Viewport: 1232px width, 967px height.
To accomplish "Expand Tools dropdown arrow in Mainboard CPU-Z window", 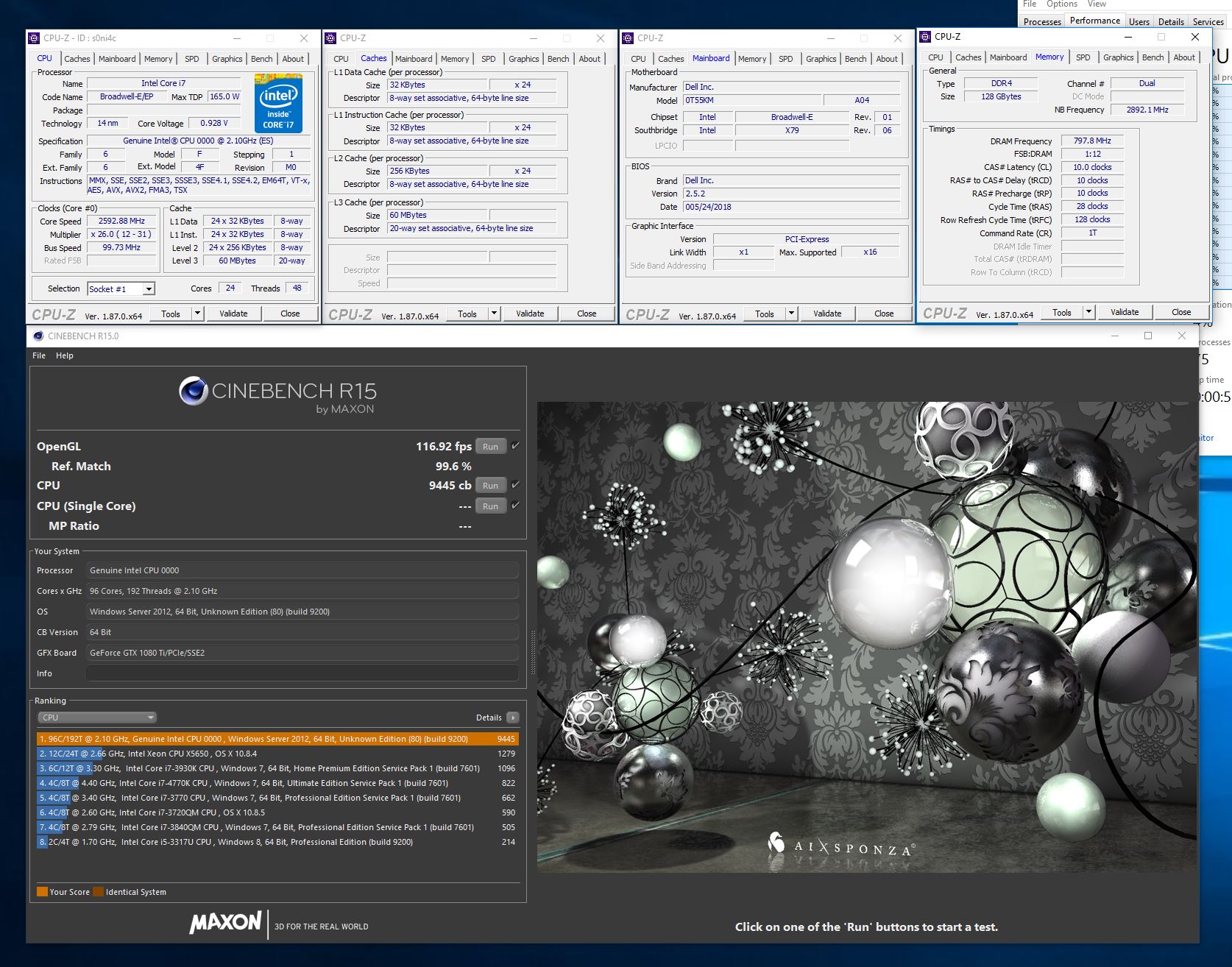I will pos(791,314).
